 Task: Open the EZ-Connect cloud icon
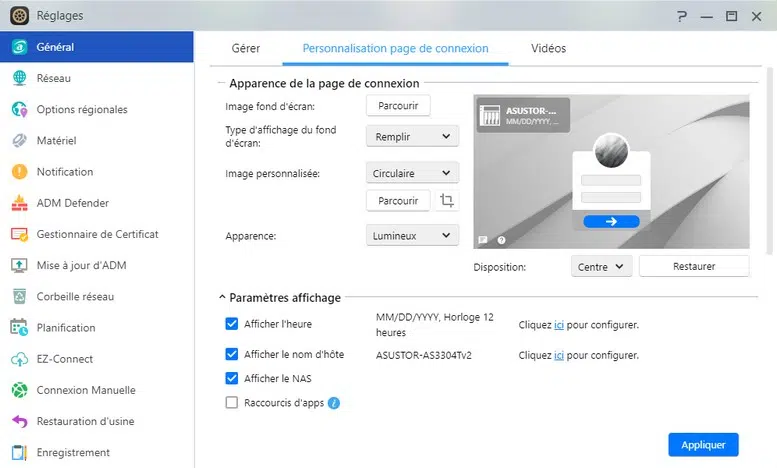[x=19, y=359]
